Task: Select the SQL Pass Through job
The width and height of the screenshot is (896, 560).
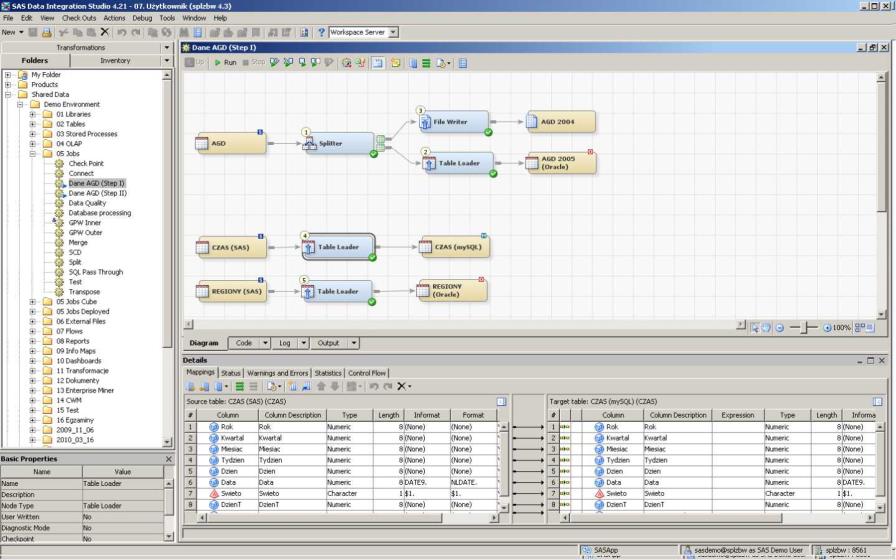Action: pyautogui.click(x=95, y=272)
